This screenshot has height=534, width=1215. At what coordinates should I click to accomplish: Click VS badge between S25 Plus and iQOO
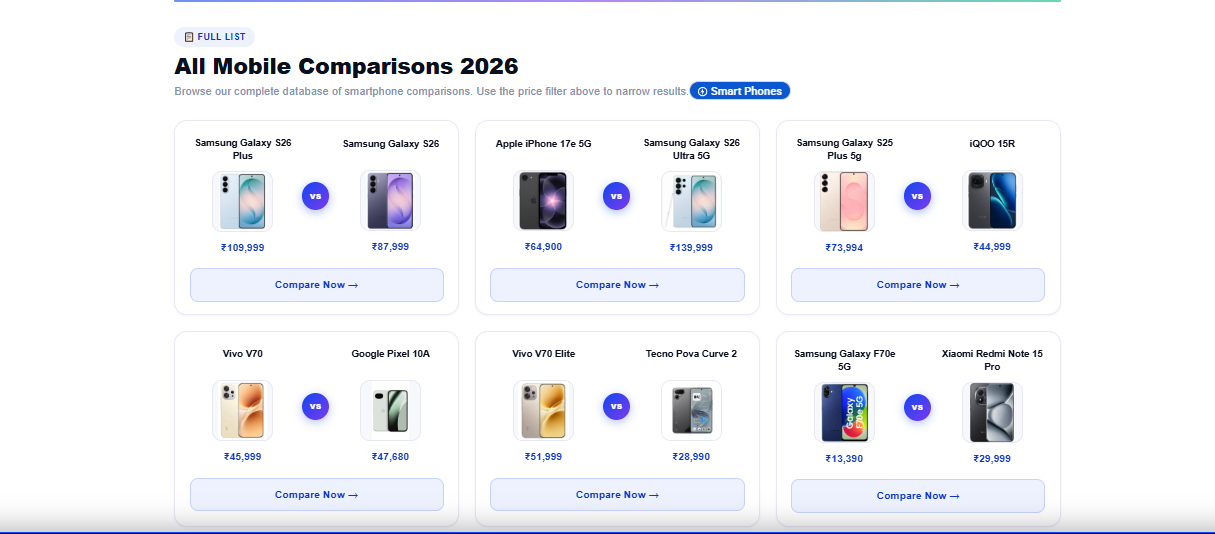pos(917,196)
